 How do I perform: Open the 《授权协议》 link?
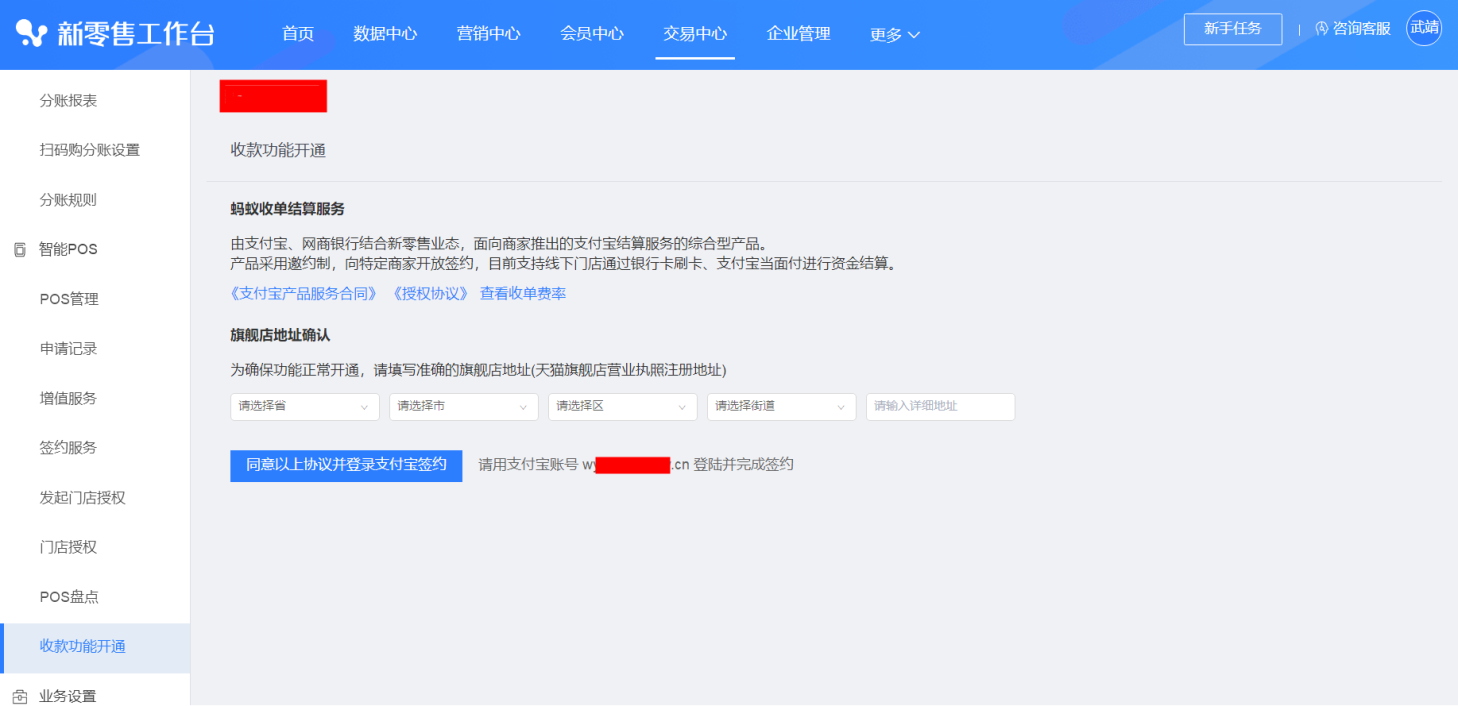(x=430, y=294)
